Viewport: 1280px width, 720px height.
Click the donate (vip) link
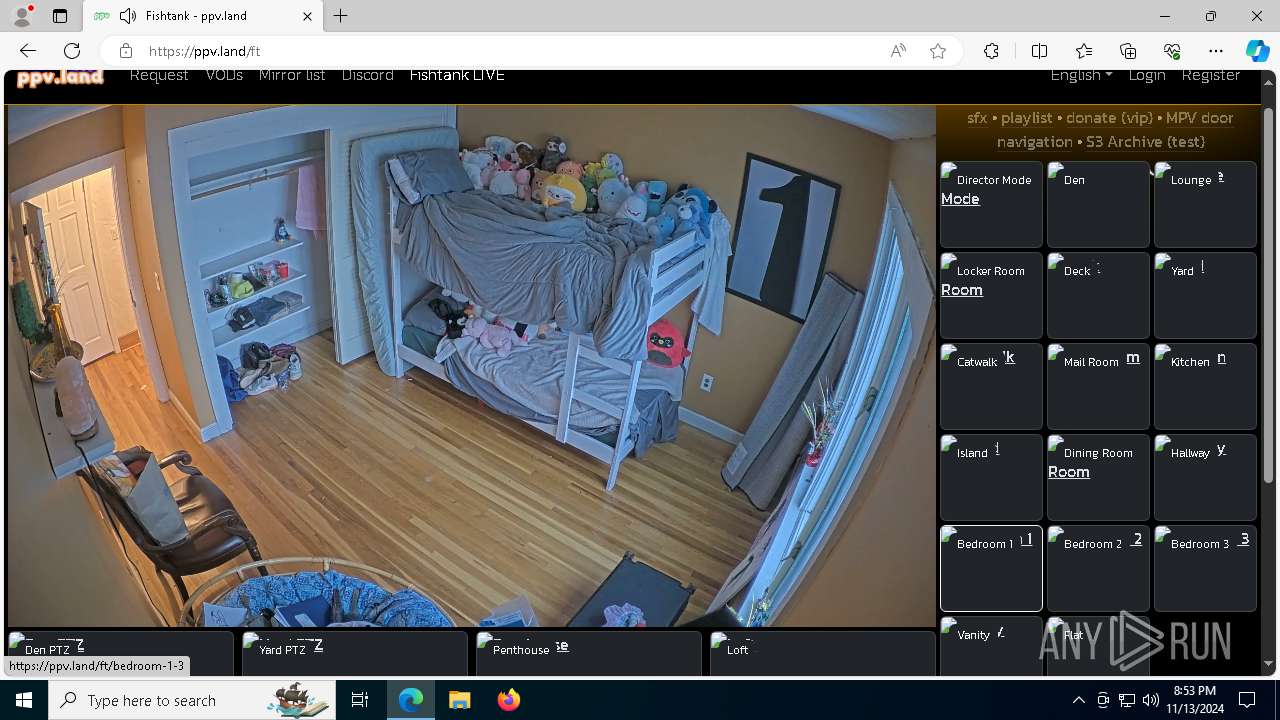(x=1109, y=118)
